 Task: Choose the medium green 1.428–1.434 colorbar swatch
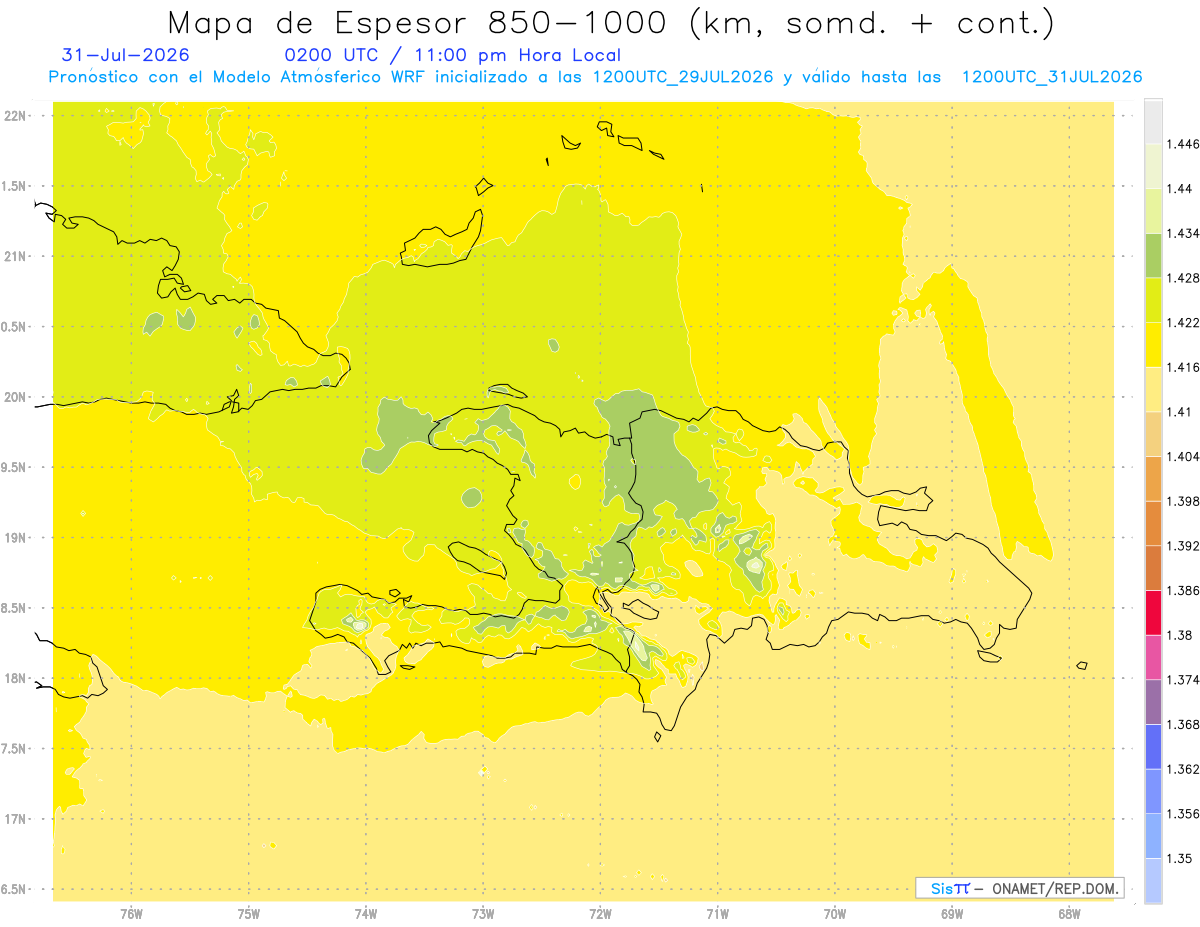[x=1154, y=255]
